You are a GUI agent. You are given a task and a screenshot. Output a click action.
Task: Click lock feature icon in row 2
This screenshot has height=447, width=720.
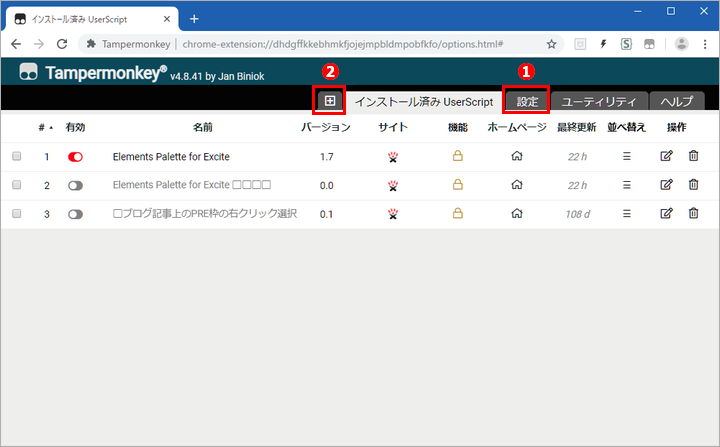[x=458, y=184]
